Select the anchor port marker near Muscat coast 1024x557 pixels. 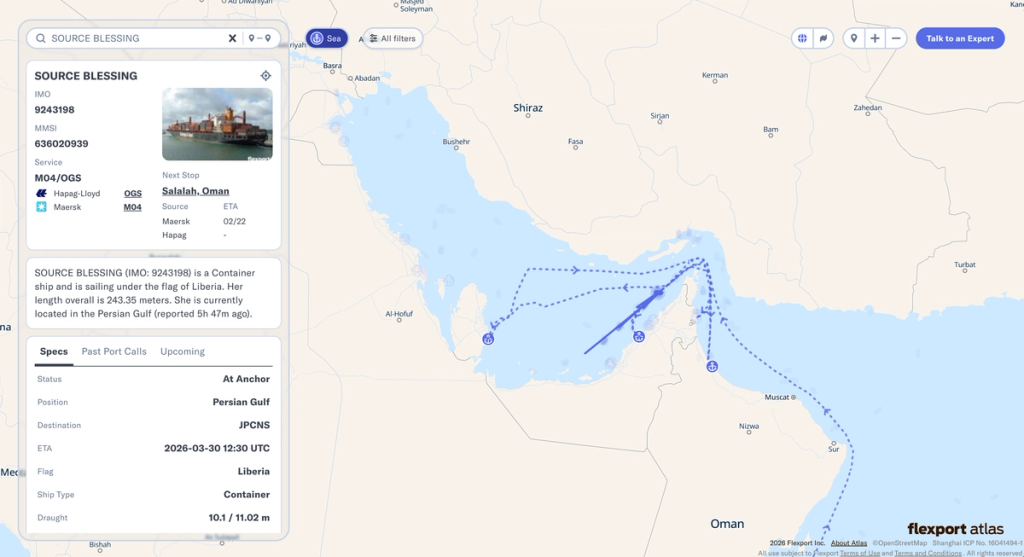tap(712, 366)
